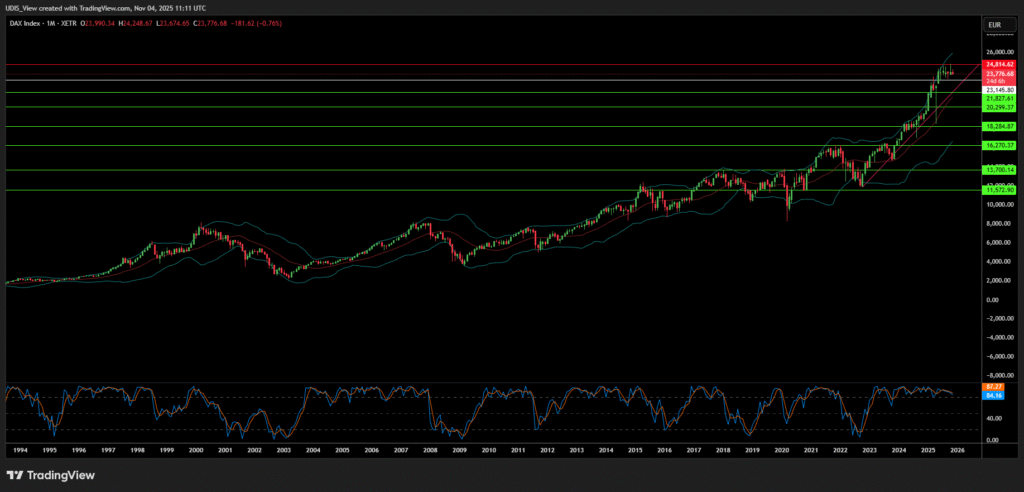Viewport: 1024px width, 492px height.
Task: Click the blue 84.16 stochastic value label
Action: (994, 395)
